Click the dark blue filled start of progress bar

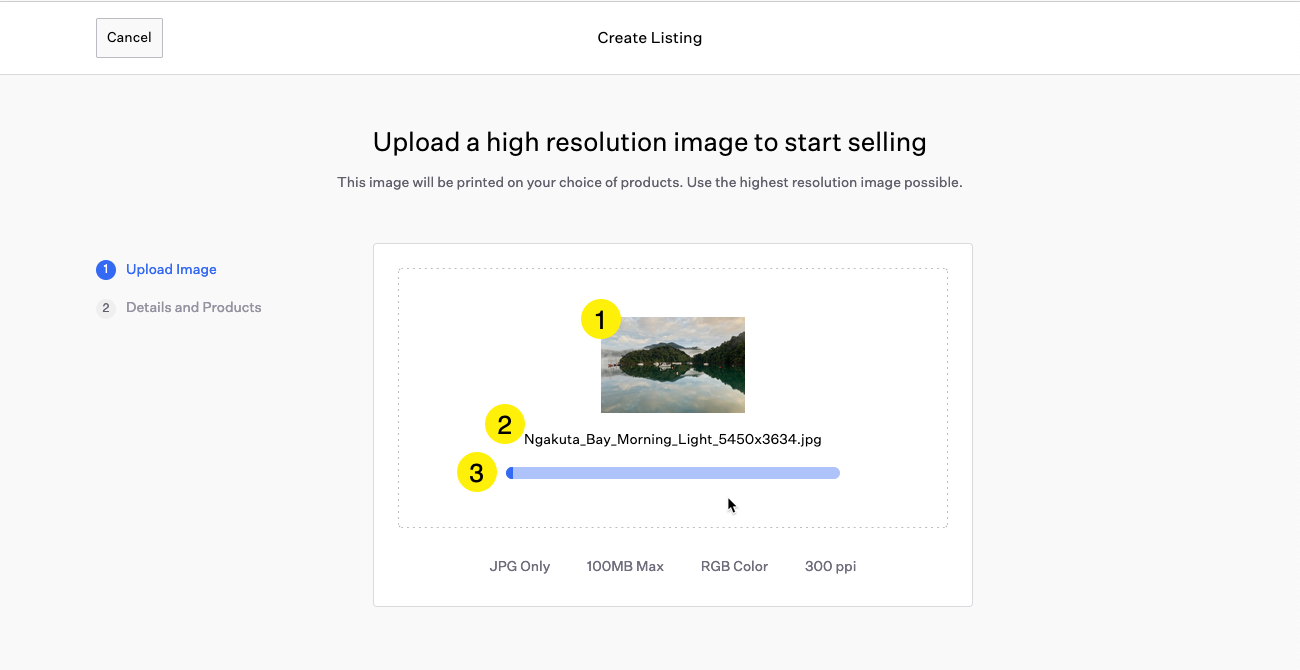pos(510,473)
